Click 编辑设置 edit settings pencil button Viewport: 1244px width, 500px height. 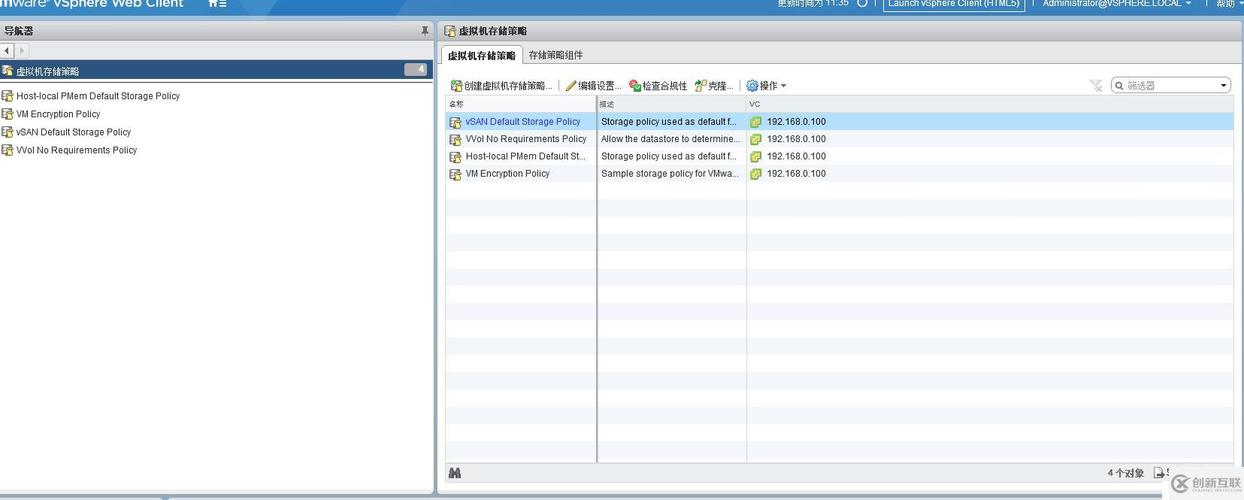[x=593, y=86]
